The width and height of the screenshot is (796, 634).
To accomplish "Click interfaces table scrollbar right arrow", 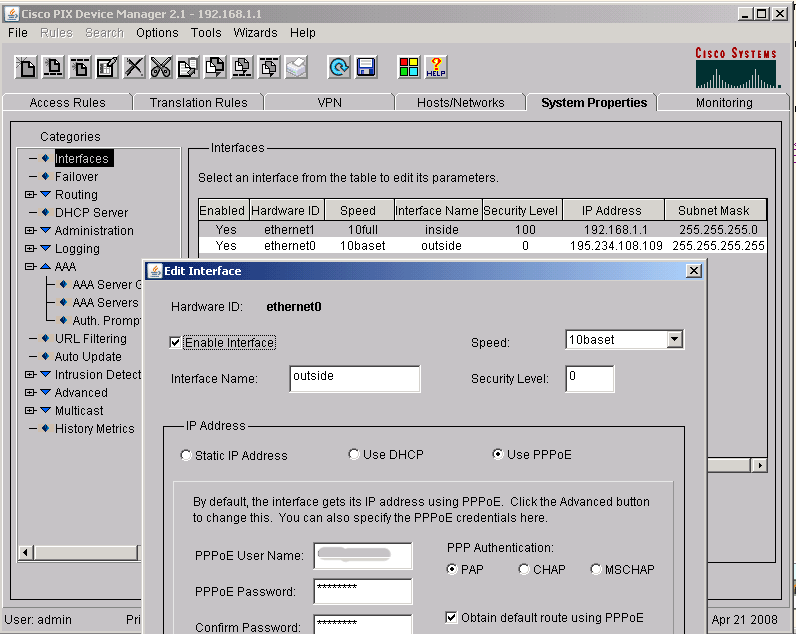I will pyautogui.click(x=759, y=465).
